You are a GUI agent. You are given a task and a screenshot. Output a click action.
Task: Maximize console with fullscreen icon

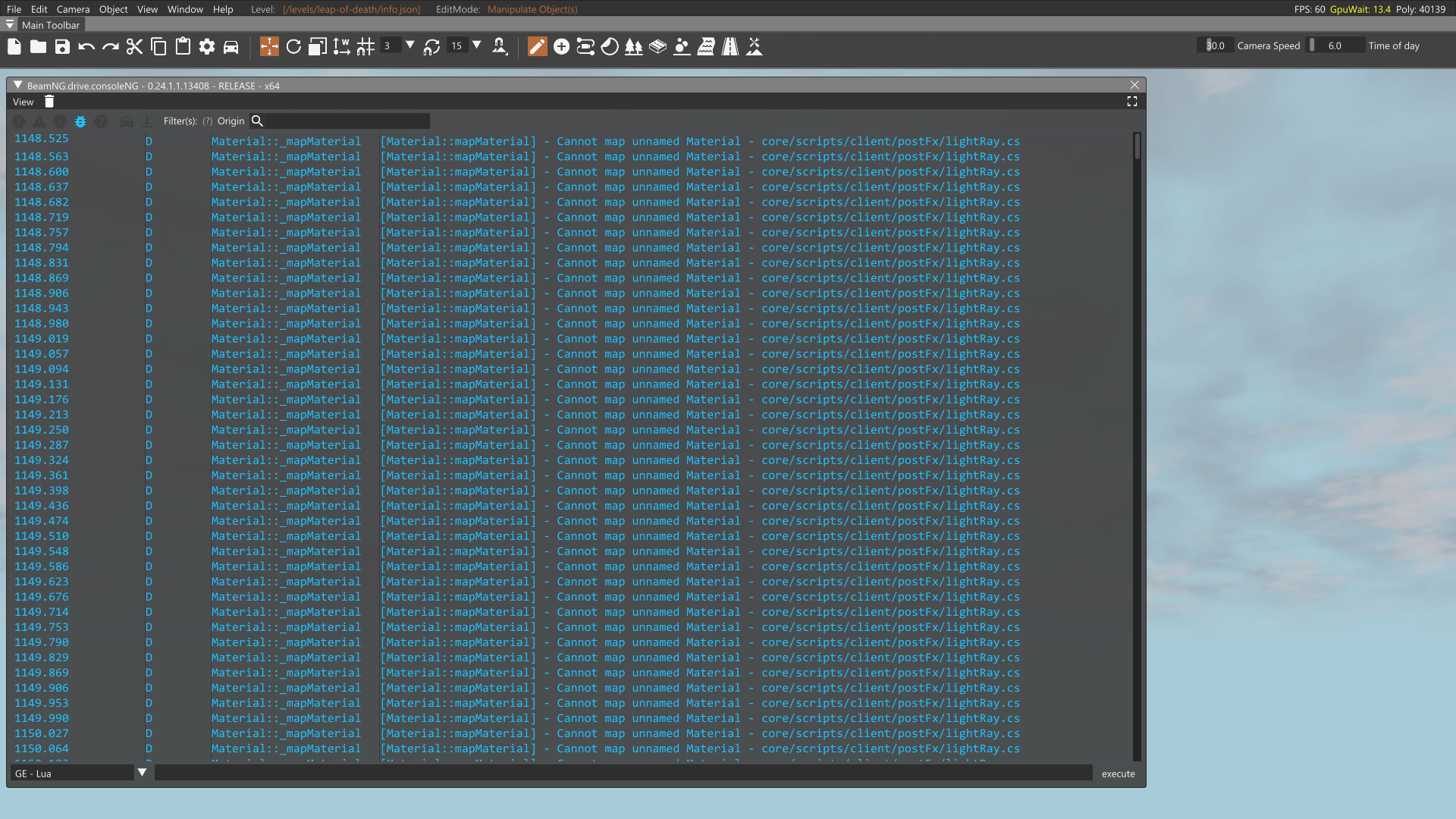pyautogui.click(x=1132, y=102)
